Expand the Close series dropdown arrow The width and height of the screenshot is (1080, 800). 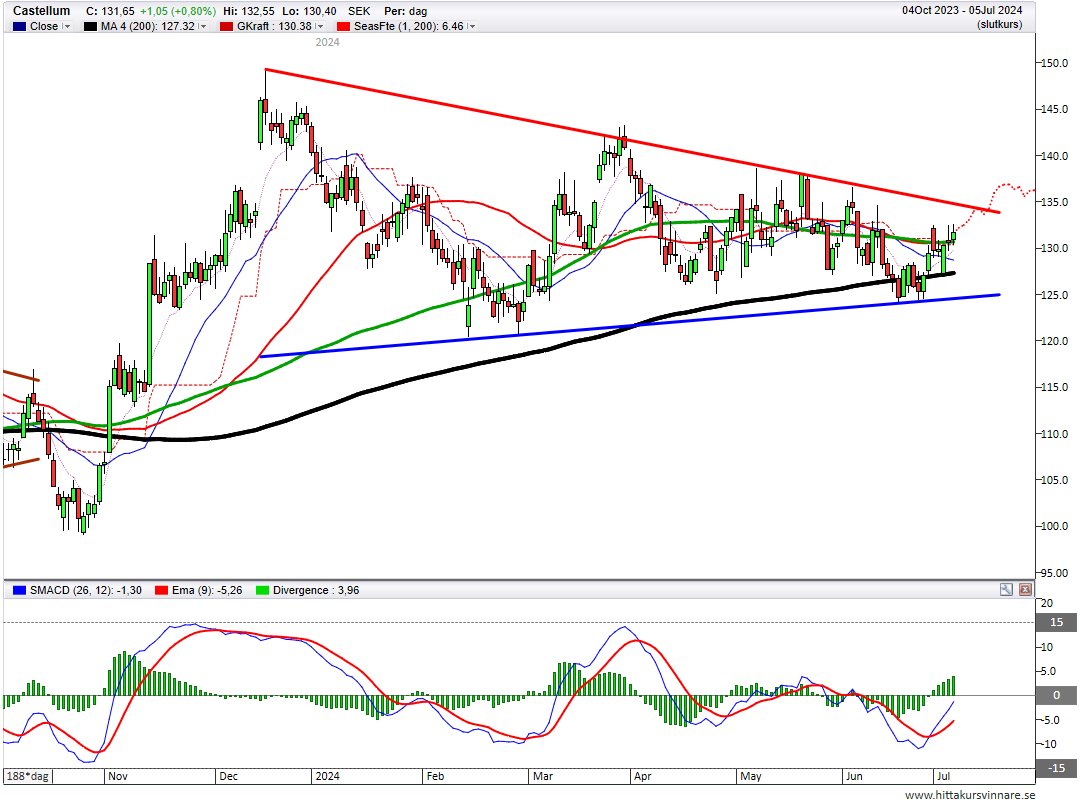click(67, 26)
